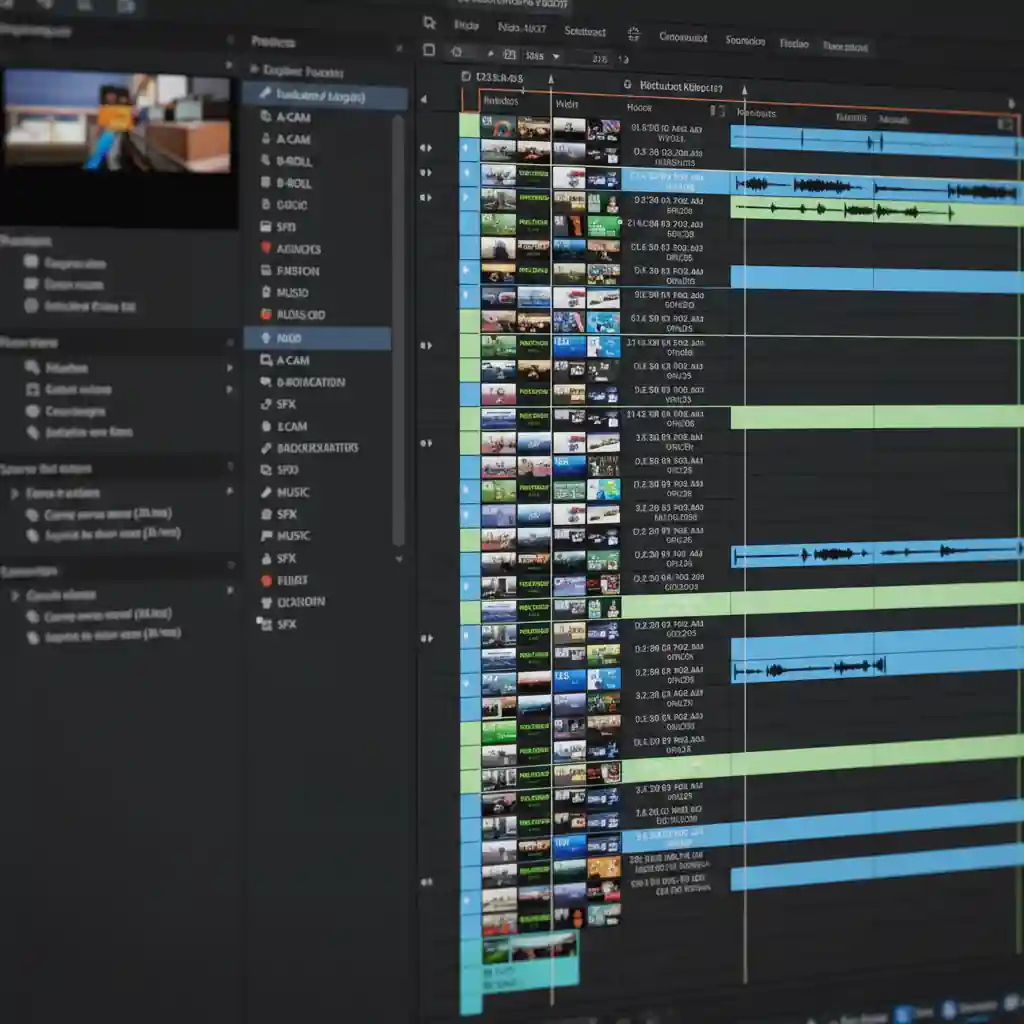Click the playhead marker right of the Hoctuboi title

[744, 90]
